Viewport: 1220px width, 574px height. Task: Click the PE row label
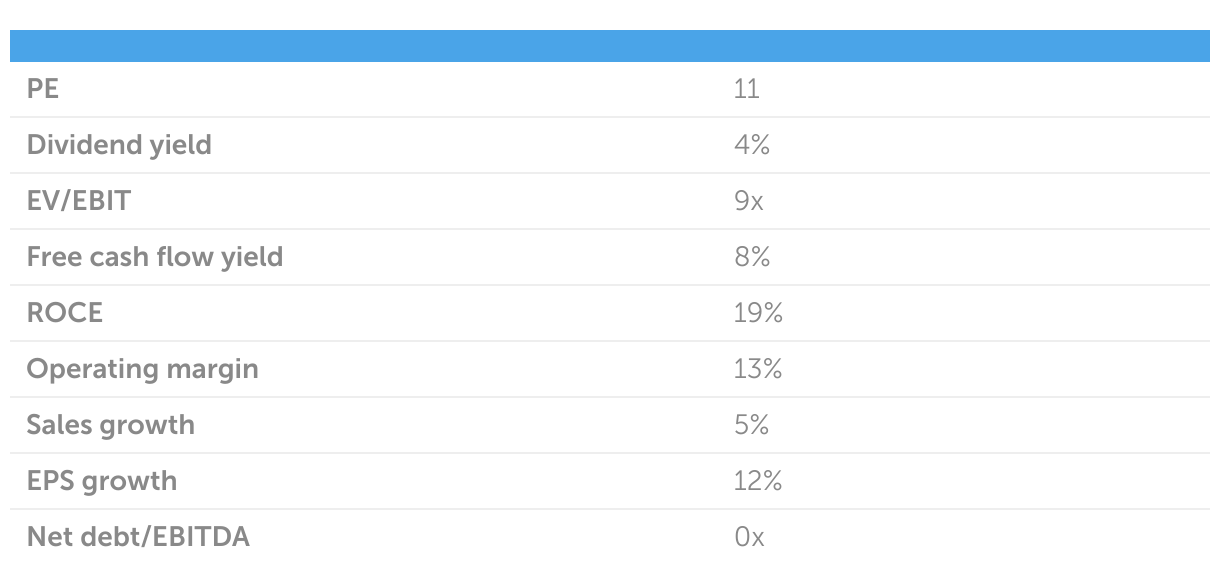43,89
